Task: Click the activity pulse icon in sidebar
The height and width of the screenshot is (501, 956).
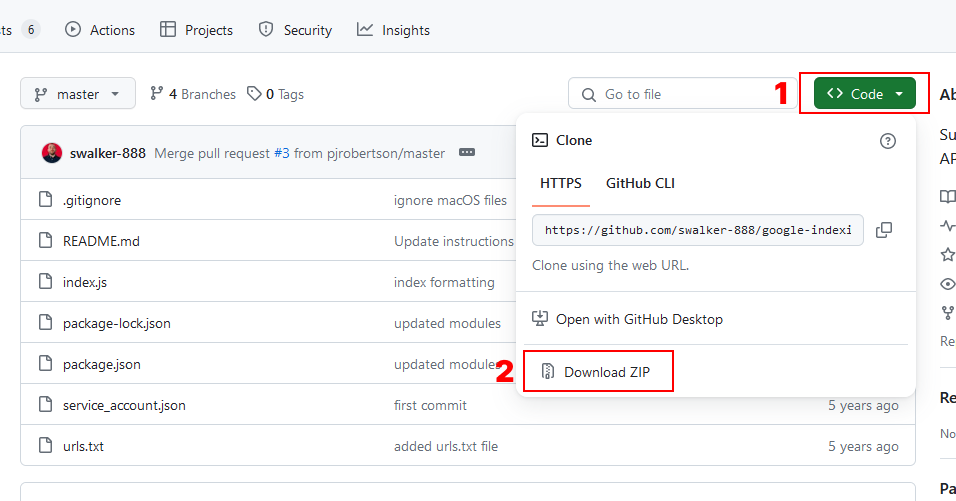Action: point(947,226)
